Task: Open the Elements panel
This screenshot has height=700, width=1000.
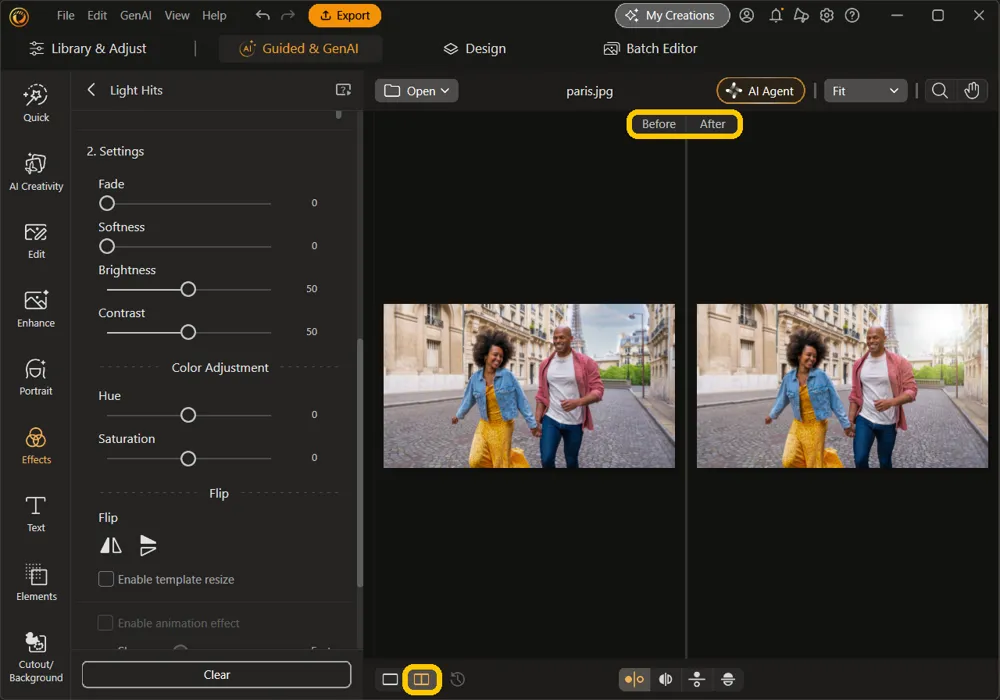Action: pos(36,583)
